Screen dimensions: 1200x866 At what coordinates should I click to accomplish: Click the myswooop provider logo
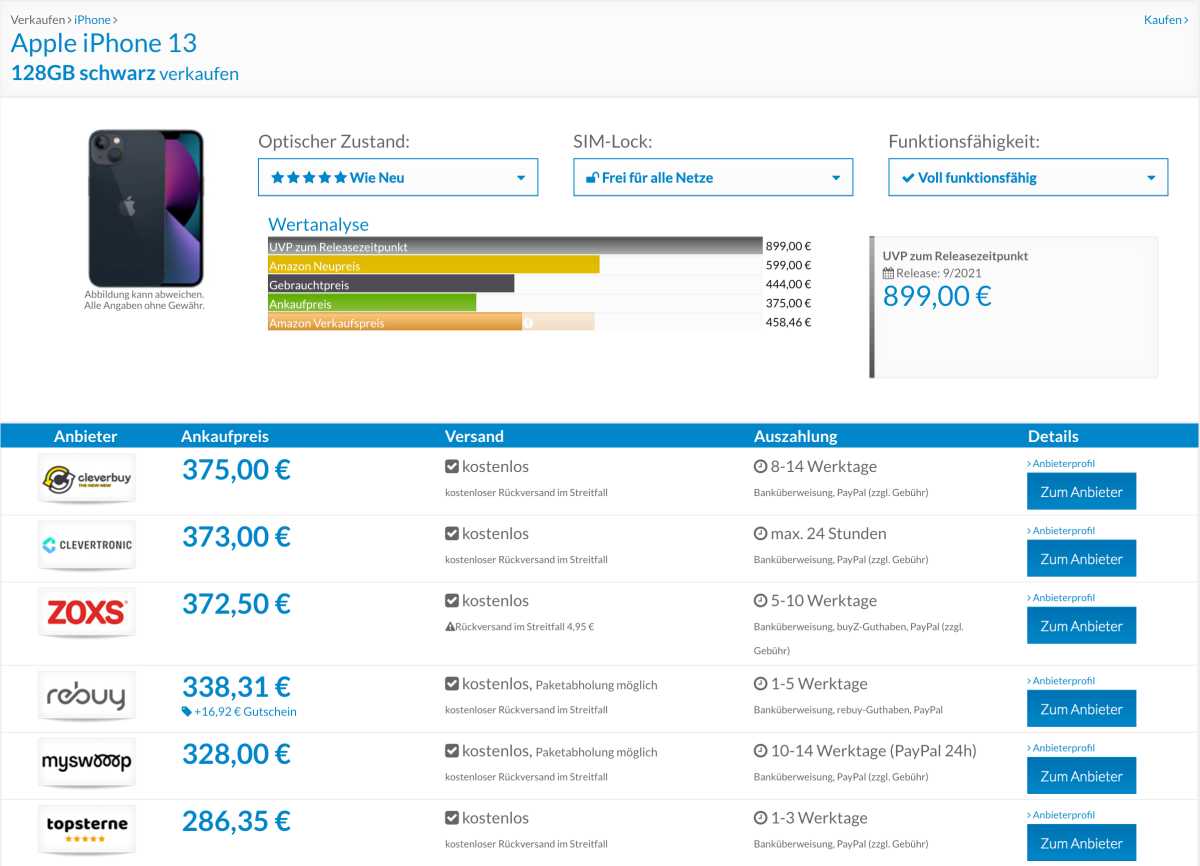87,762
